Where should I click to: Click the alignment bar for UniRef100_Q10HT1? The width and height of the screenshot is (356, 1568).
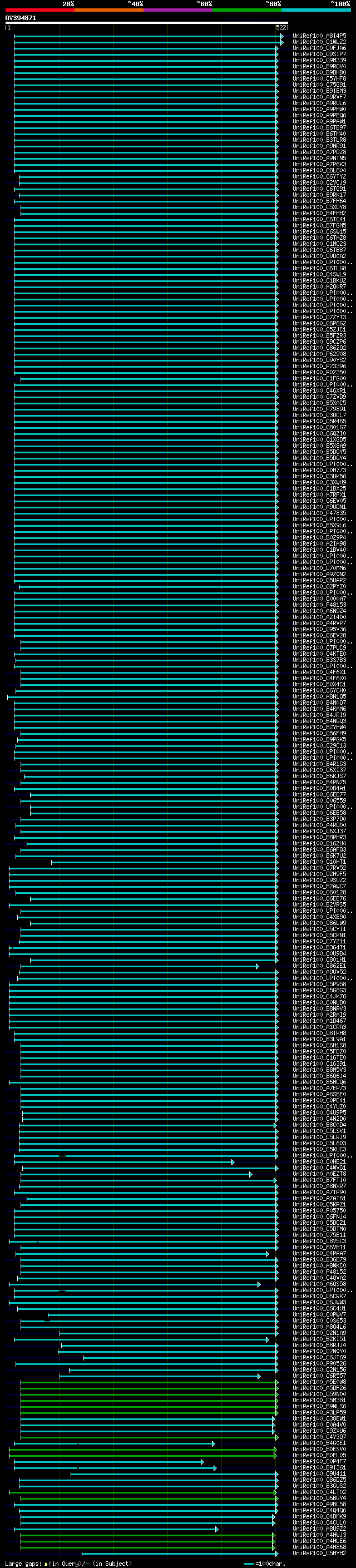pos(164,862)
